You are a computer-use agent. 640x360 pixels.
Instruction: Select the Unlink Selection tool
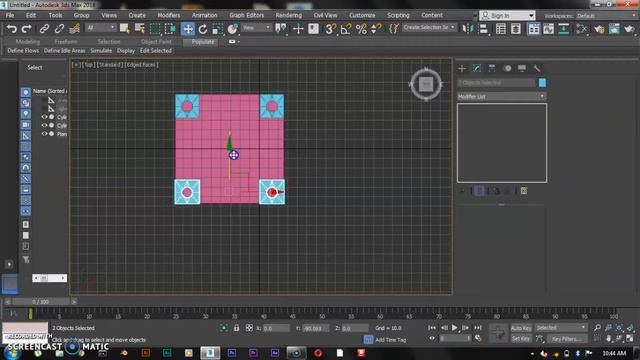(x=59, y=29)
